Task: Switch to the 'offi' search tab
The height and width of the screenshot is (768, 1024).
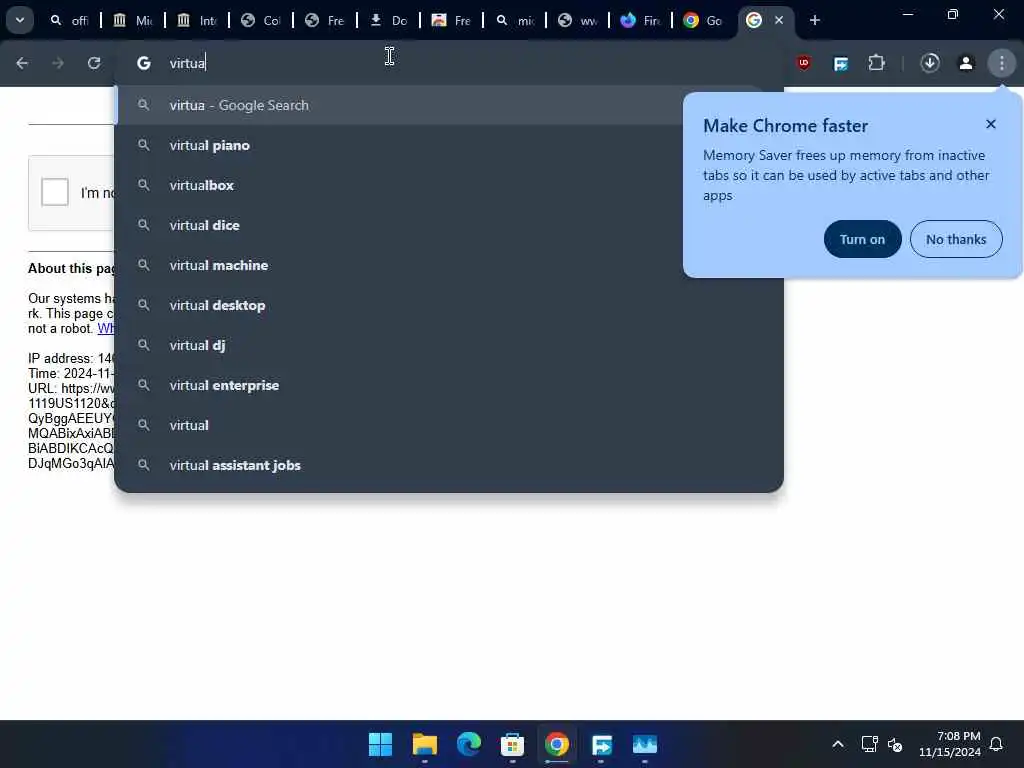Action: 69,20
